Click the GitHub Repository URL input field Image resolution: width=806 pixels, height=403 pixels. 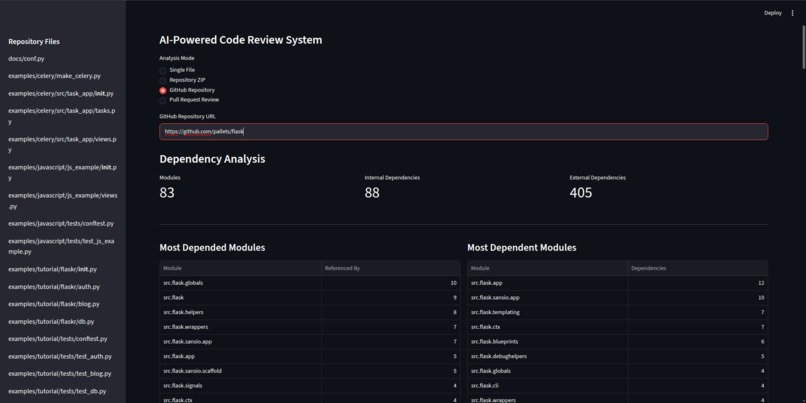464,132
